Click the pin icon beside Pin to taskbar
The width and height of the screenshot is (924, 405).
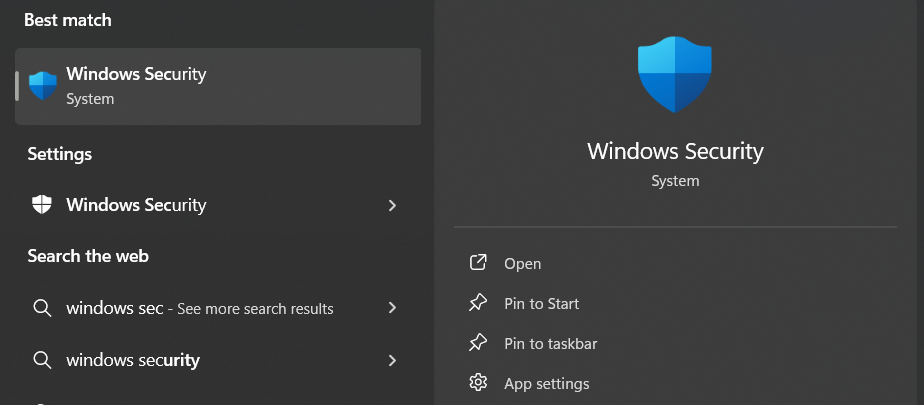[x=478, y=343]
